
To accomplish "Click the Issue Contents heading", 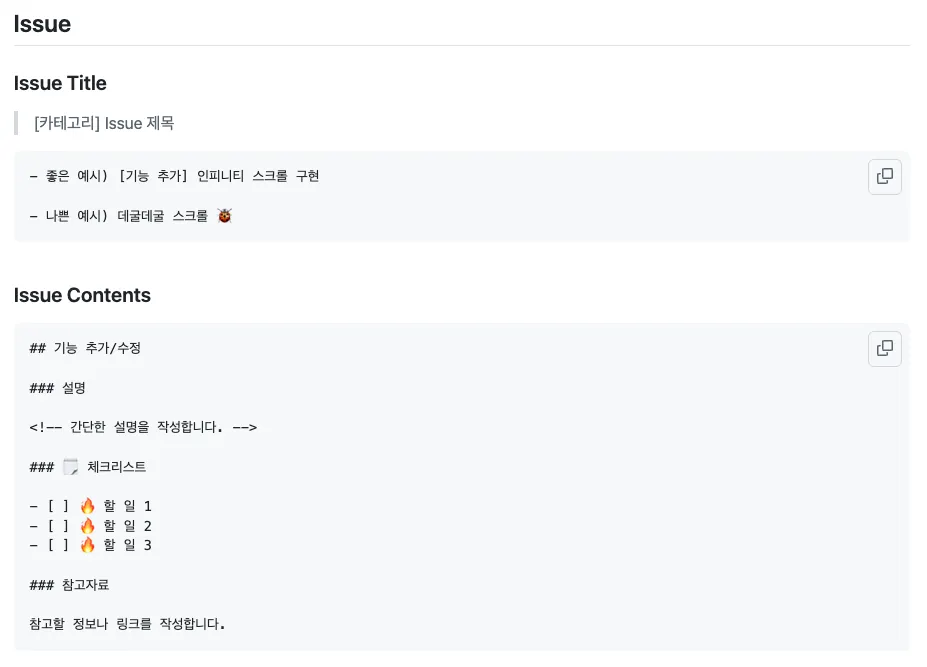I will pyautogui.click(x=82, y=295).
